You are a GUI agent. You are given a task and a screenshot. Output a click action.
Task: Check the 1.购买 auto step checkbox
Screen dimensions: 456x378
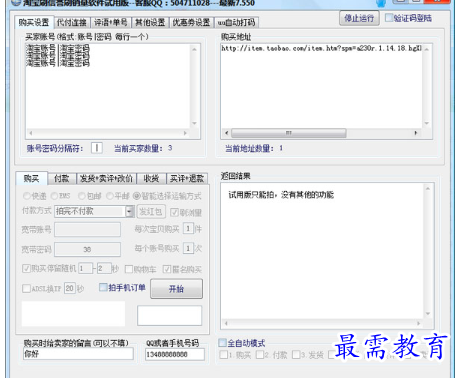tap(224, 355)
